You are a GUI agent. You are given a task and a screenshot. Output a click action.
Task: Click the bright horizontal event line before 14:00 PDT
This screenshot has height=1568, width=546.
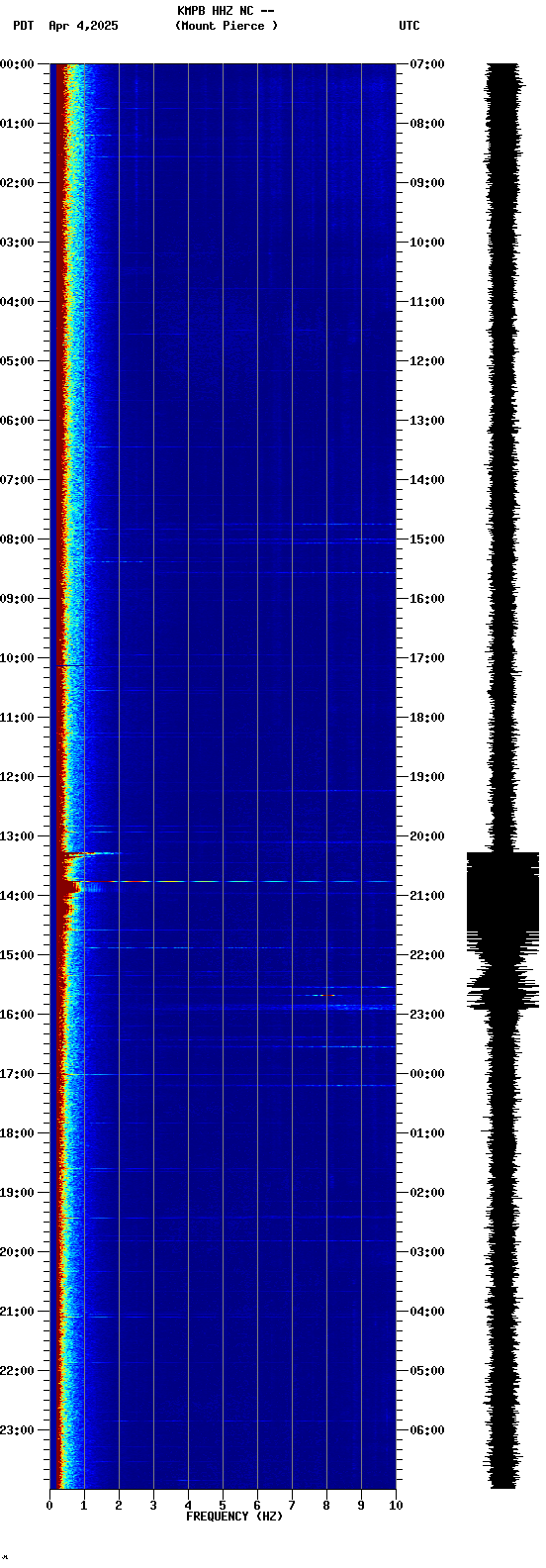click(227, 881)
